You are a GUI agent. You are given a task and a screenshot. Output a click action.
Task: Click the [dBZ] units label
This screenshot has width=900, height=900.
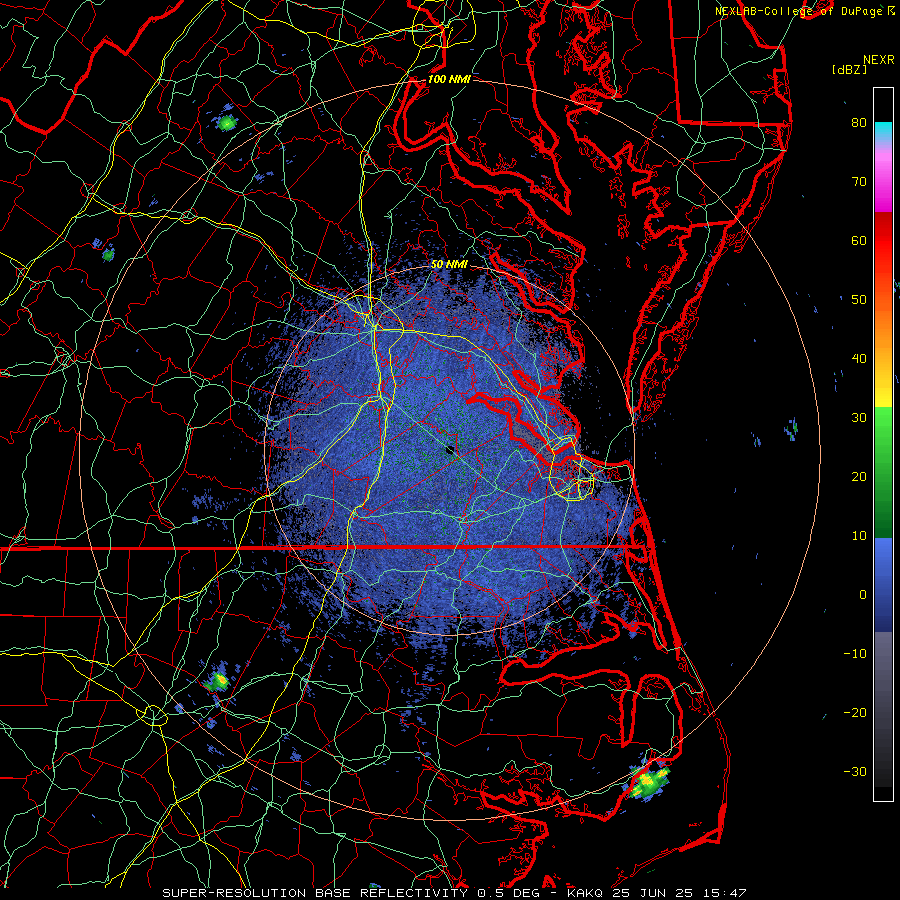(x=849, y=69)
